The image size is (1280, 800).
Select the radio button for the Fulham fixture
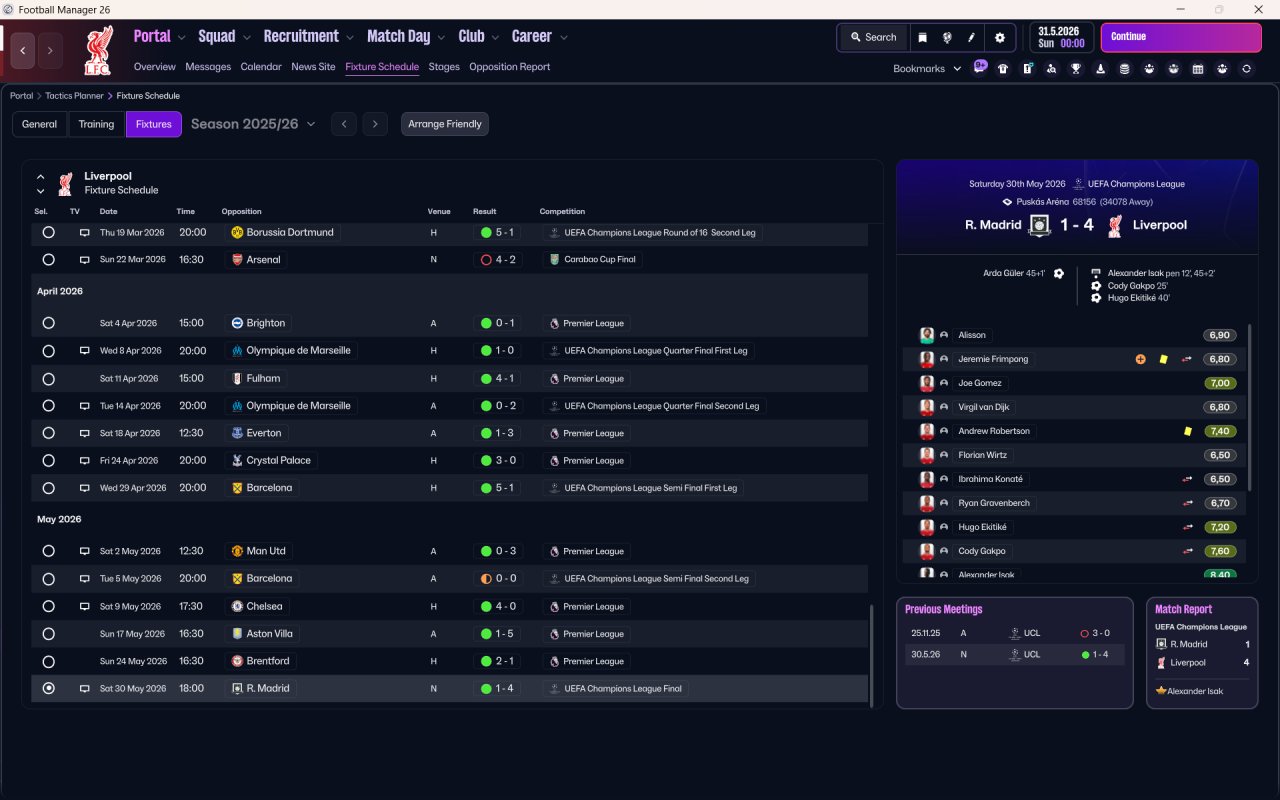[48, 379]
